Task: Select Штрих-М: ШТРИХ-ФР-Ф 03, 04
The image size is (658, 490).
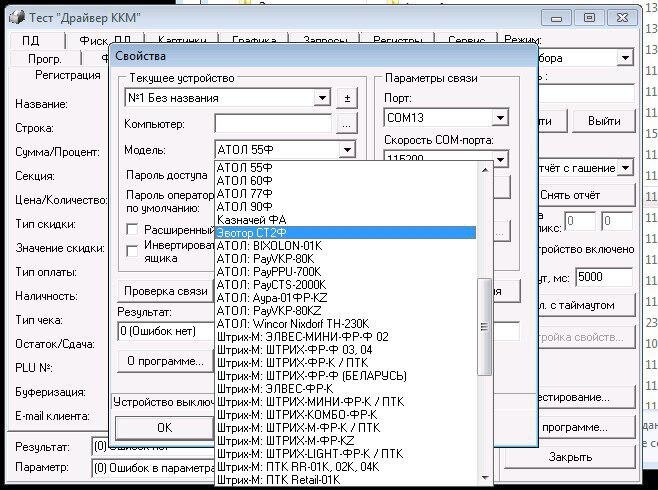Action: click(346, 350)
